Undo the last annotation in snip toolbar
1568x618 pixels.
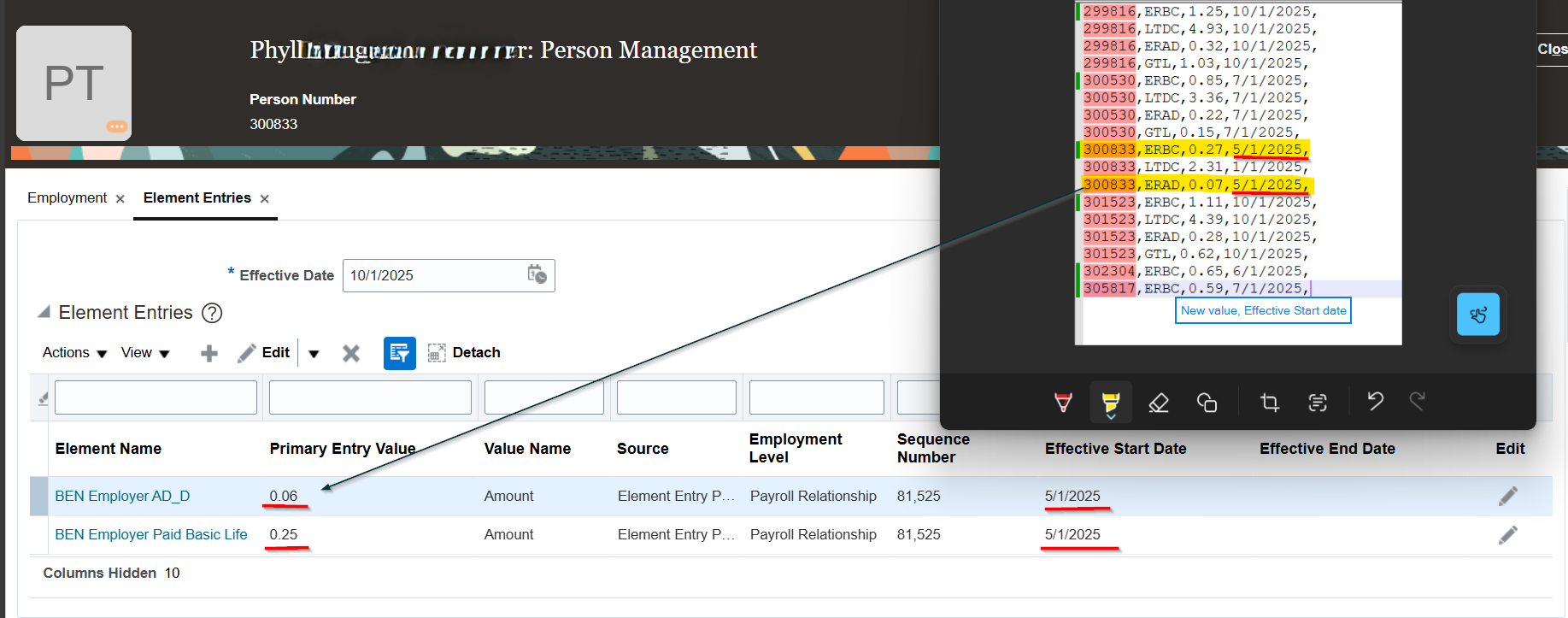(1375, 401)
